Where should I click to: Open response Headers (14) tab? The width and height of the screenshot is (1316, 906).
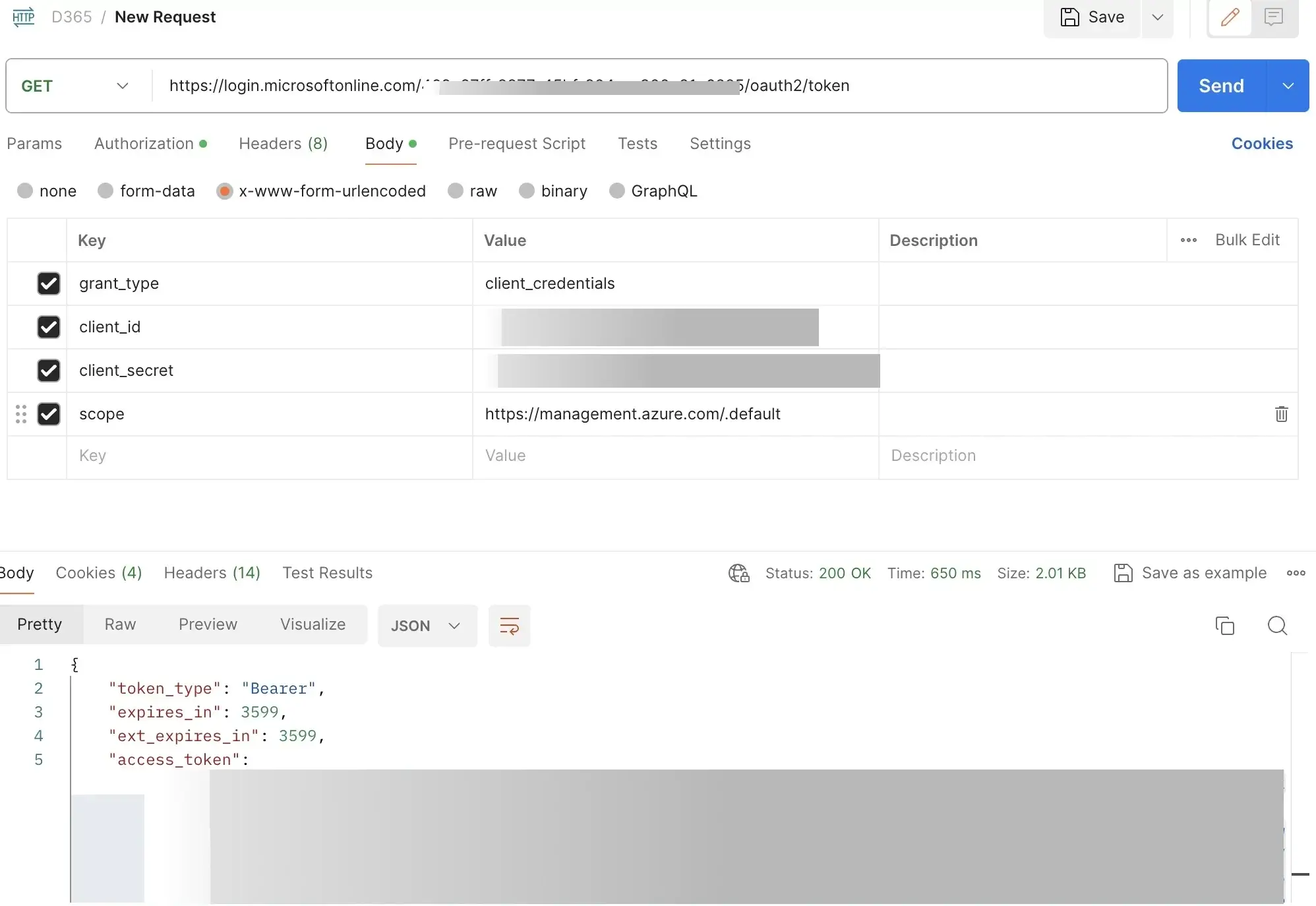(212, 573)
